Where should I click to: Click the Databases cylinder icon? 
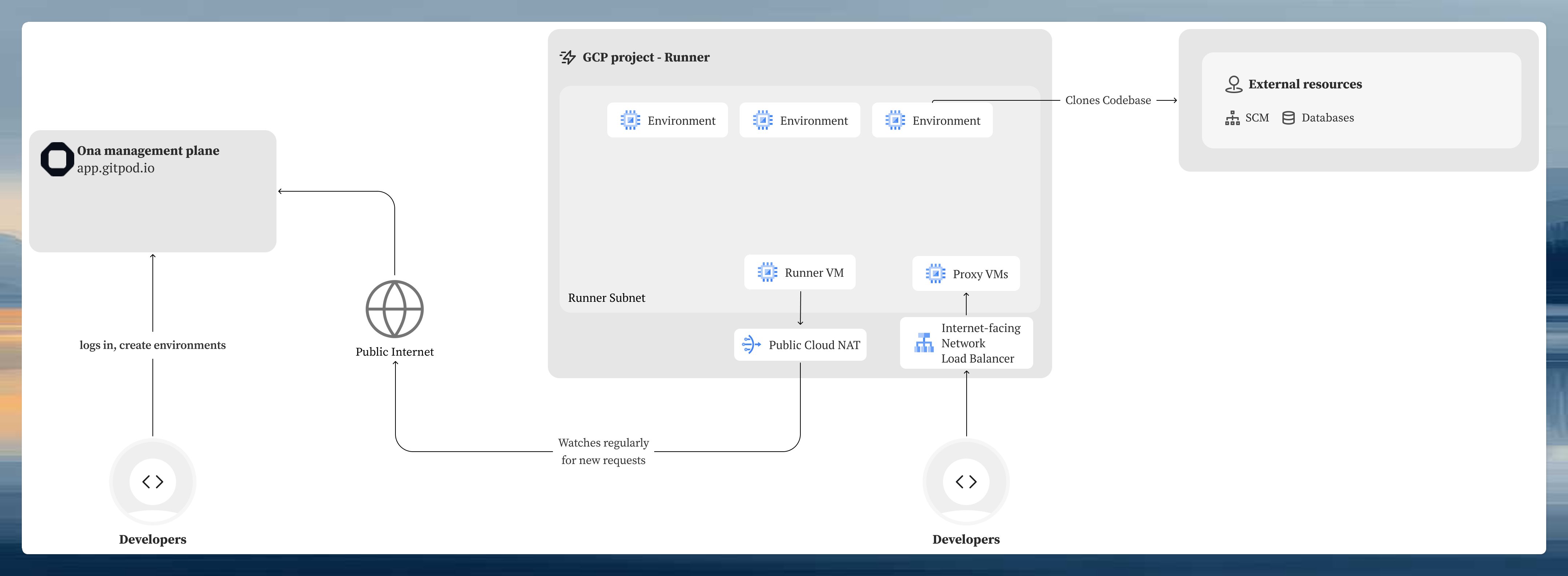tap(1289, 118)
